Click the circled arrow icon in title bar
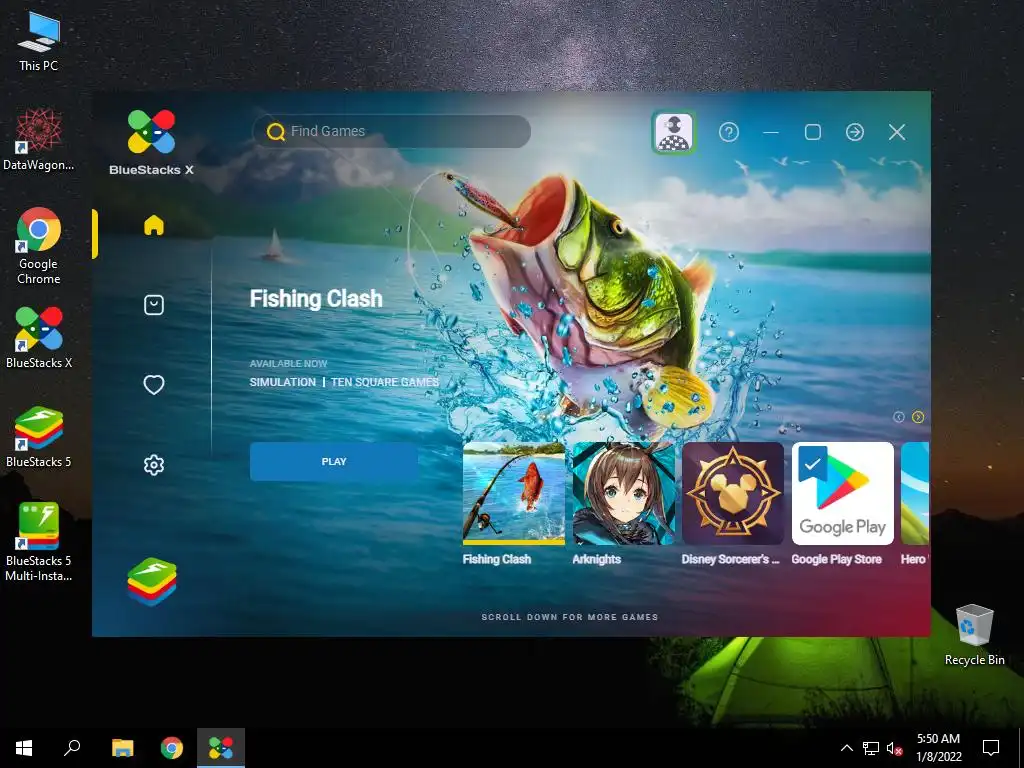This screenshot has height=768, width=1024. click(x=855, y=133)
